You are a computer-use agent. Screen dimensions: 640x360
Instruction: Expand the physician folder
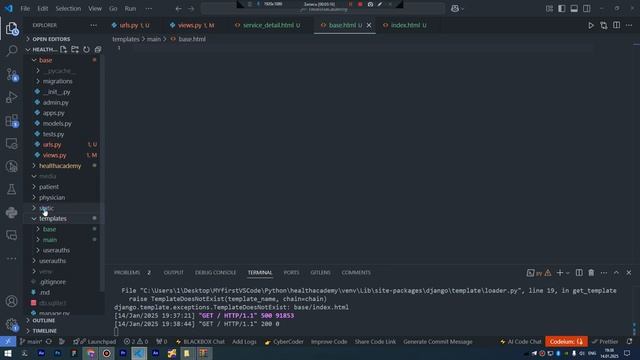coord(52,198)
